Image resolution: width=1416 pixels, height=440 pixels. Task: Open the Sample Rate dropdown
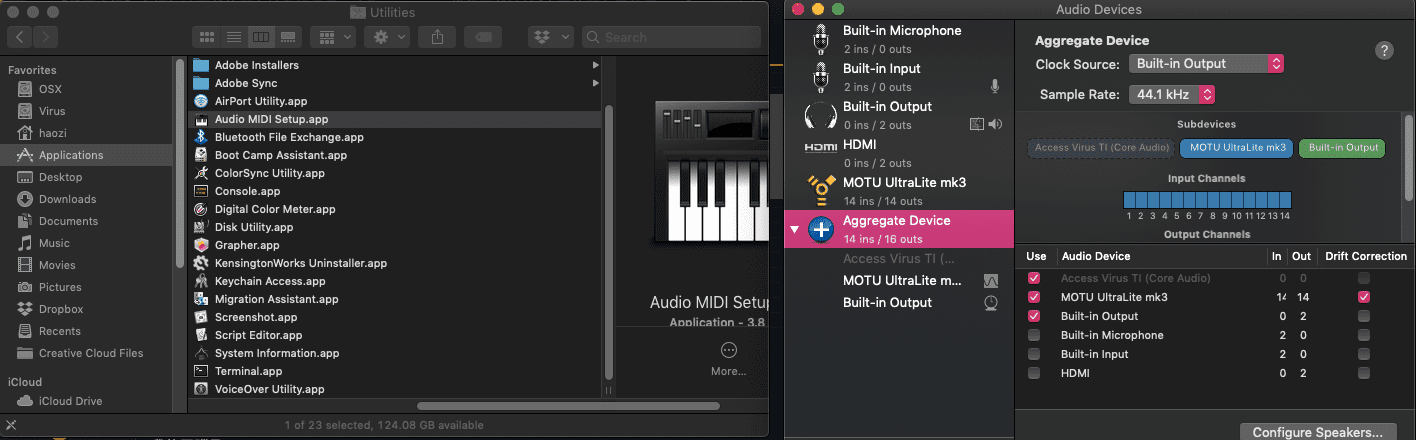click(x=1172, y=95)
